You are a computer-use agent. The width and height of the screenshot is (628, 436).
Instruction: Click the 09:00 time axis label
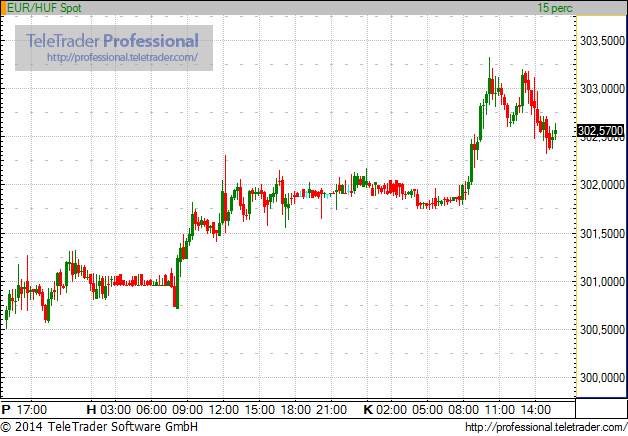click(187, 410)
